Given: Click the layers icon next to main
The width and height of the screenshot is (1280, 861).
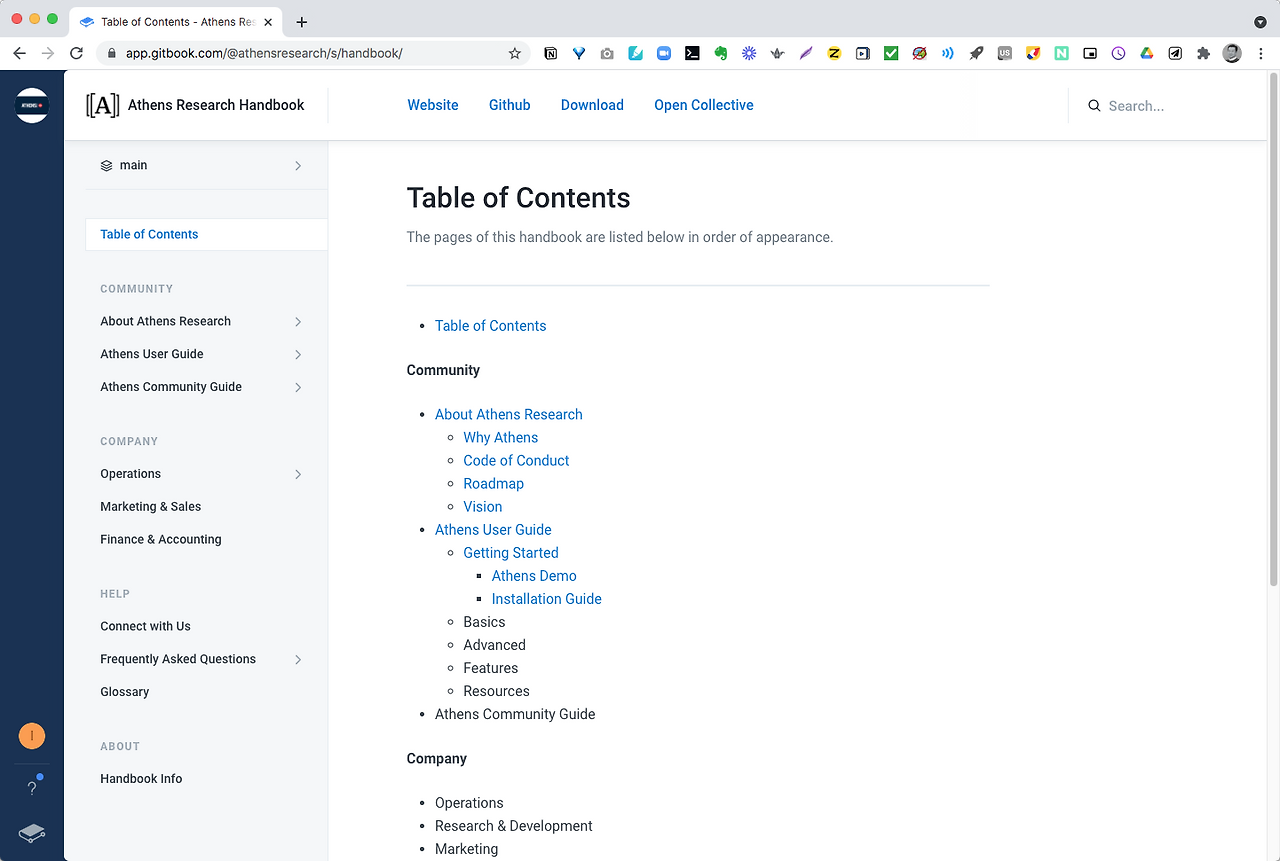Looking at the screenshot, I should click(107, 166).
